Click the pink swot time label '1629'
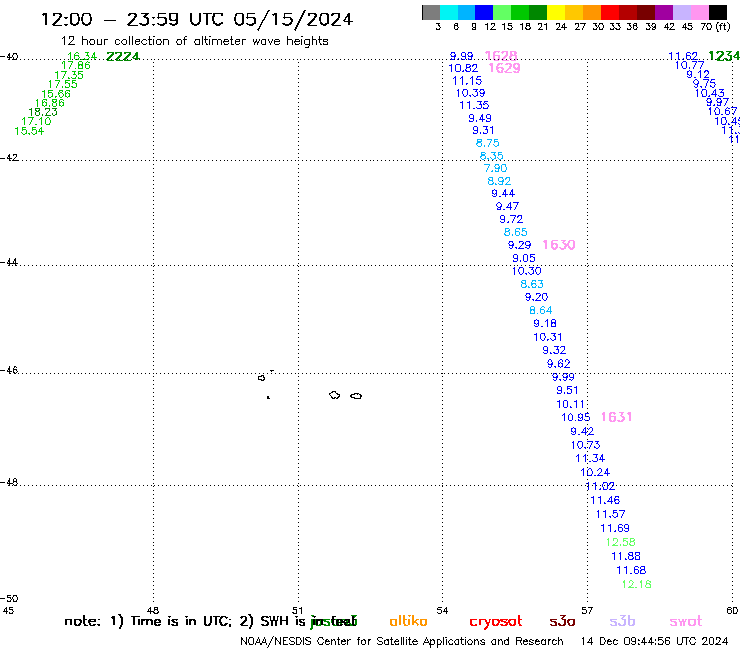The height and width of the screenshot is (650, 740). [505, 68]
